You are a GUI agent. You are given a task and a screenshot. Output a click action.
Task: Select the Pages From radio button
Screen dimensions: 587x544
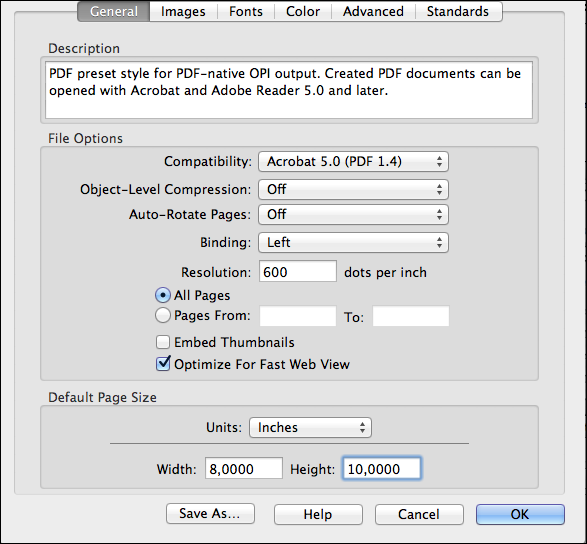[x=163, y=315]
